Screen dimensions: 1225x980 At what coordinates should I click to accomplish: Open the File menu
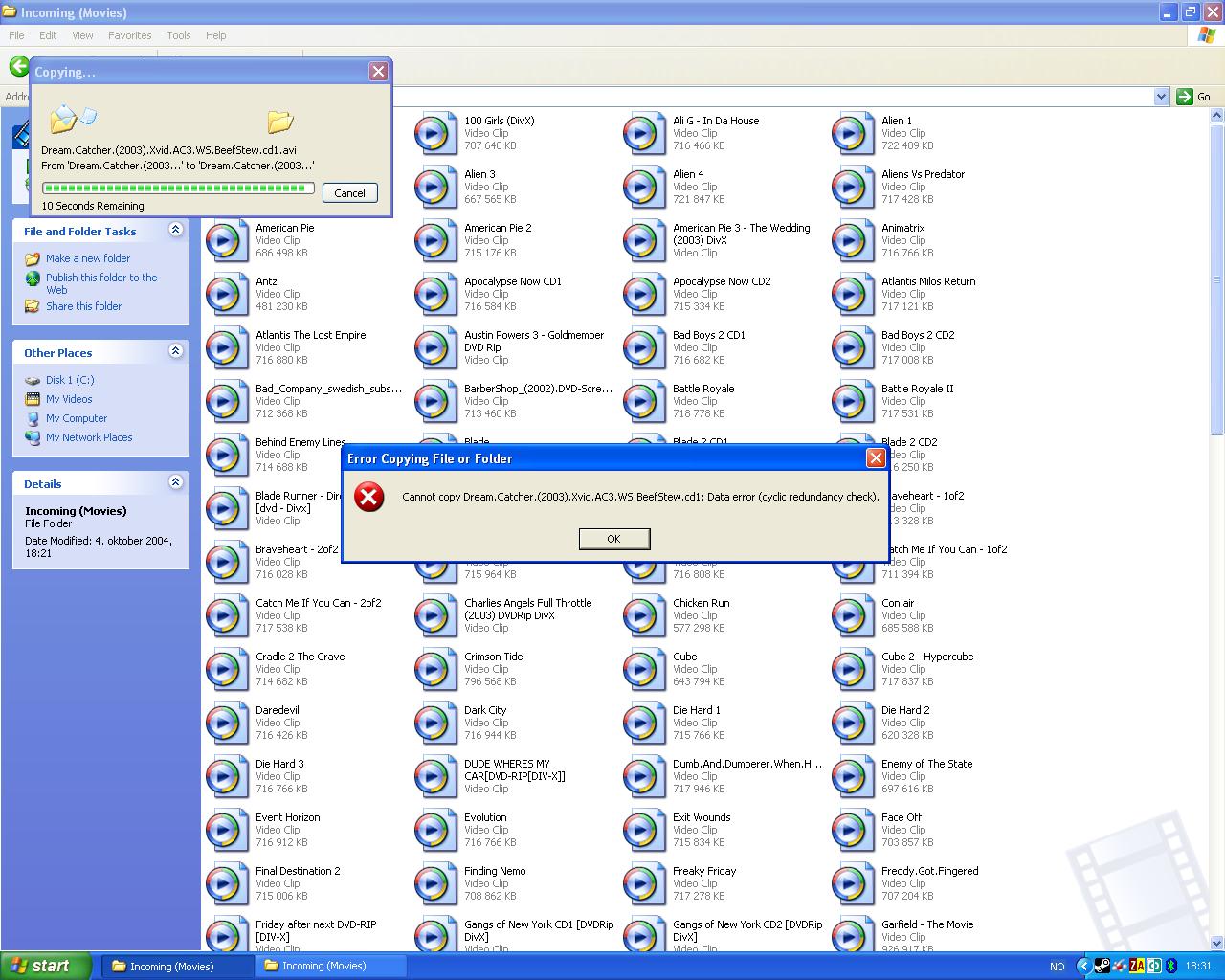[16, 35]
